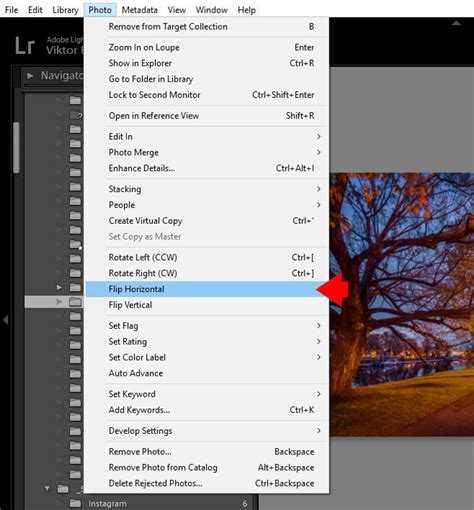This screenshot has height=510, width=474.
Task: Open the Metadata menu
Action: click(x=139, y=10)
